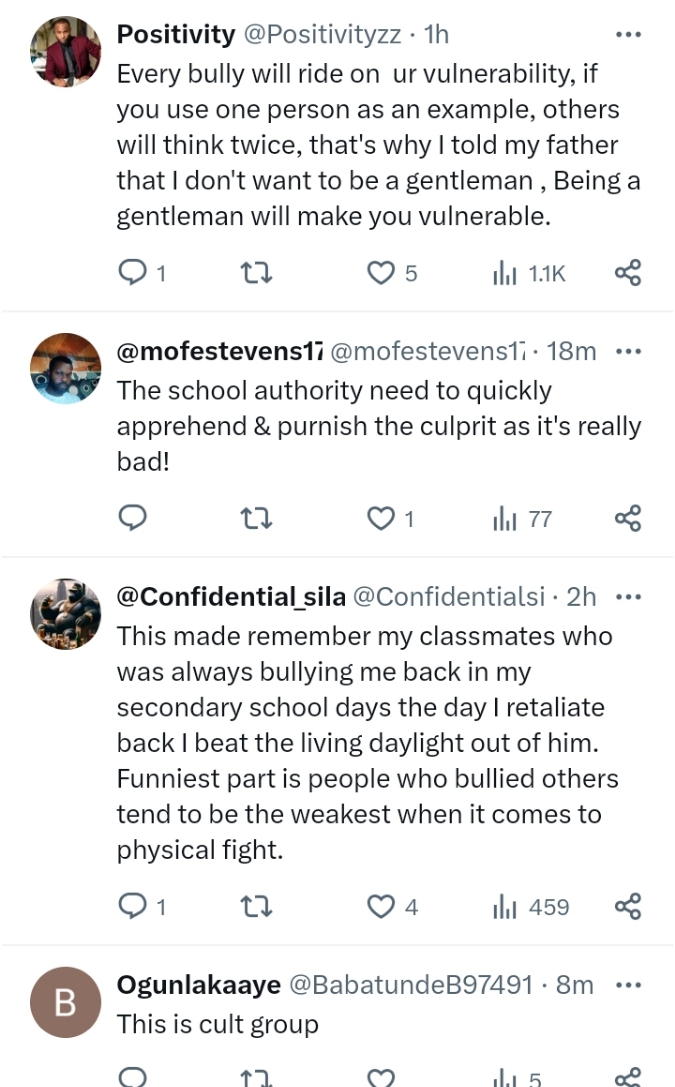The height and width of the screenshot is (1087, 675).
Task: Open more options on Positivity tweet
Action: tap(627, 34)
